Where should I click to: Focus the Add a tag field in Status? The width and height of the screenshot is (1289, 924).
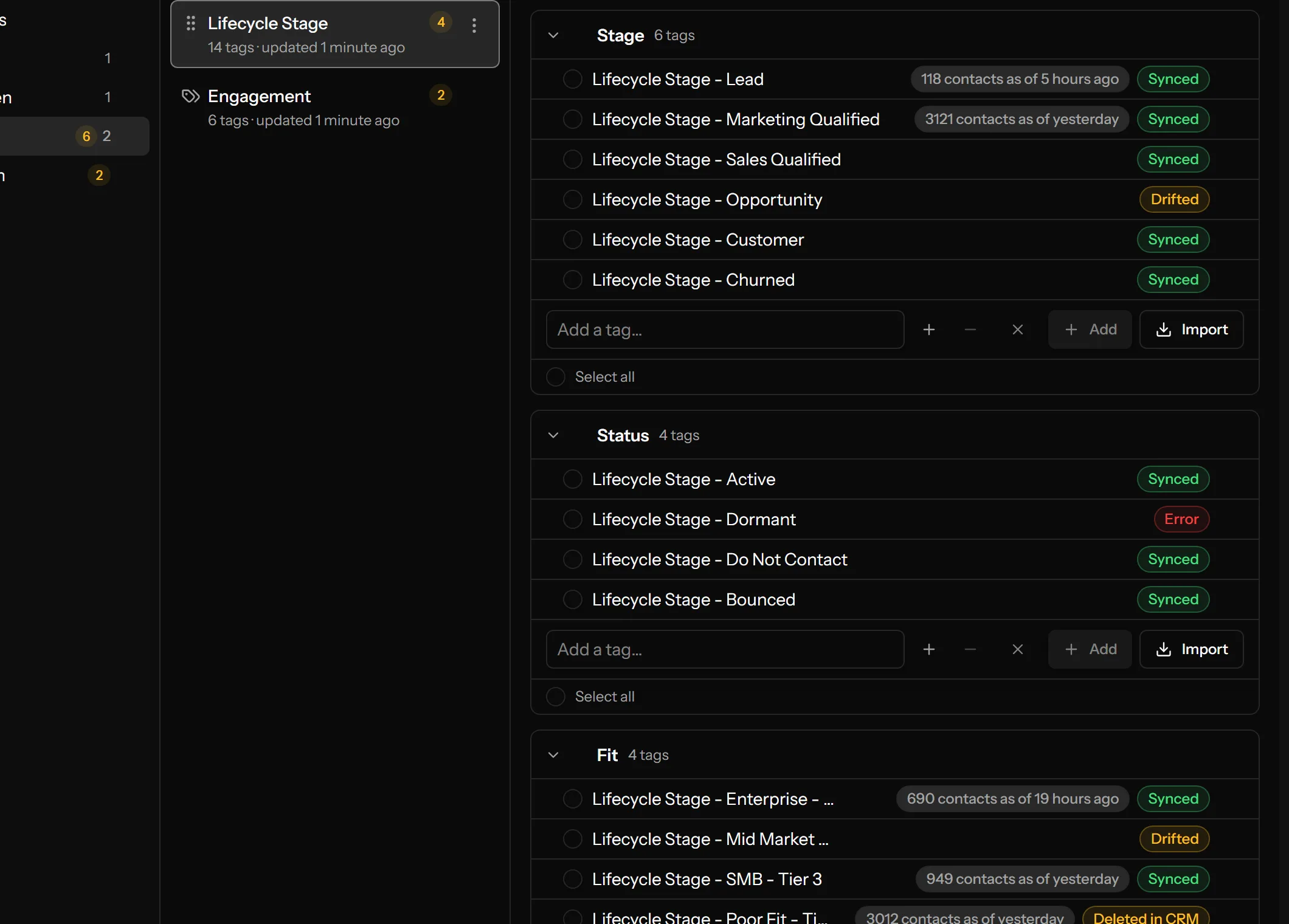725,649
